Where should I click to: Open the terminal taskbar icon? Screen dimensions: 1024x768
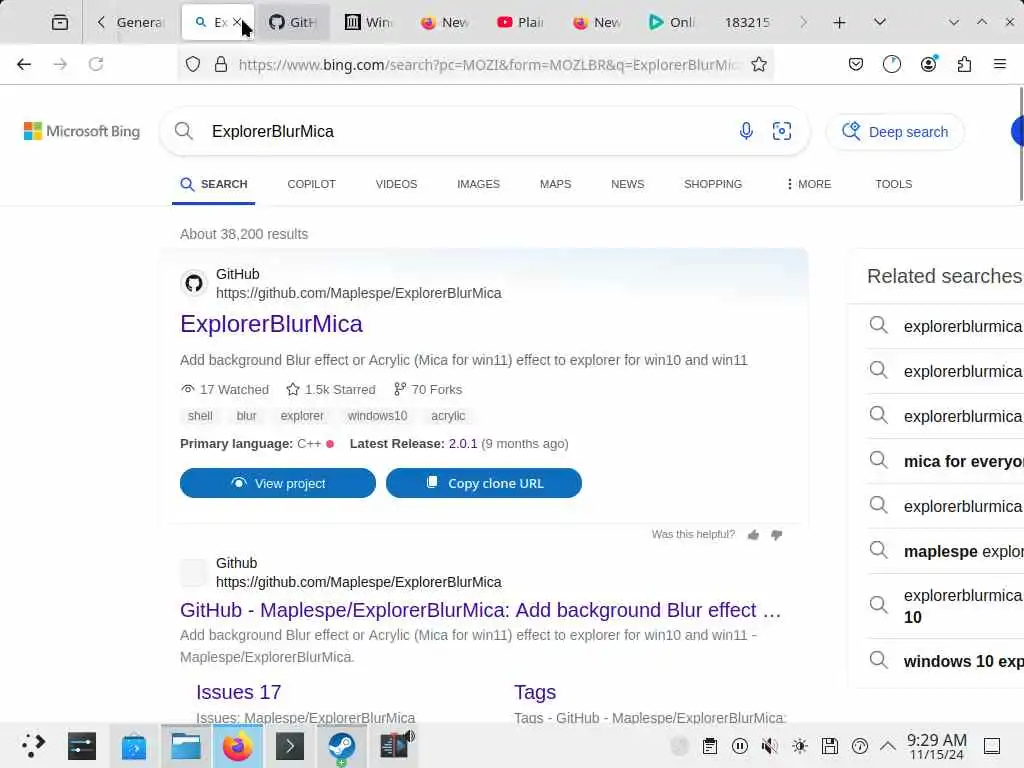coord(290,746)
